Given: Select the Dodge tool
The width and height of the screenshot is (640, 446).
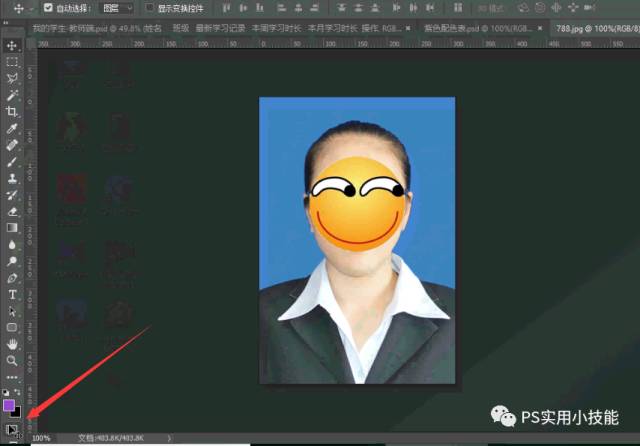Looking at the screenshot, I should (11, 261).
